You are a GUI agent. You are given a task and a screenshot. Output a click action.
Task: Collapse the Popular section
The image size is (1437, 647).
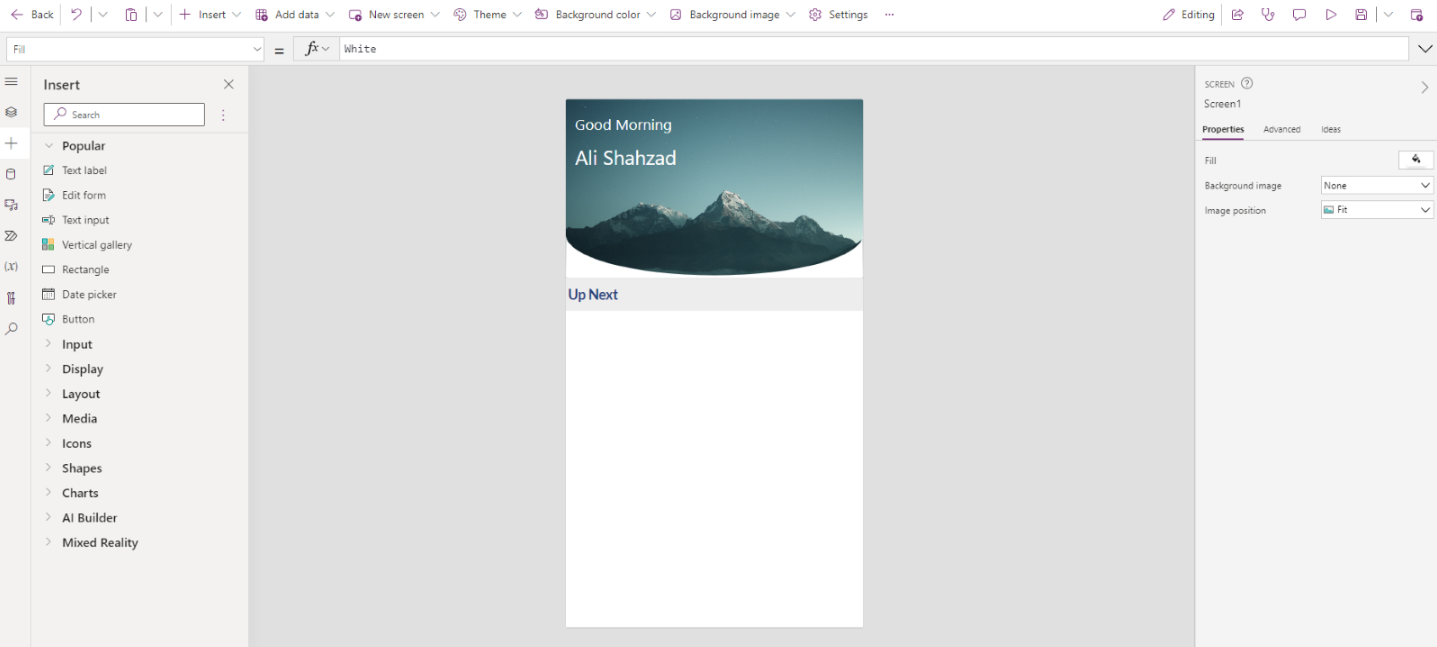(x=48, y=146)
